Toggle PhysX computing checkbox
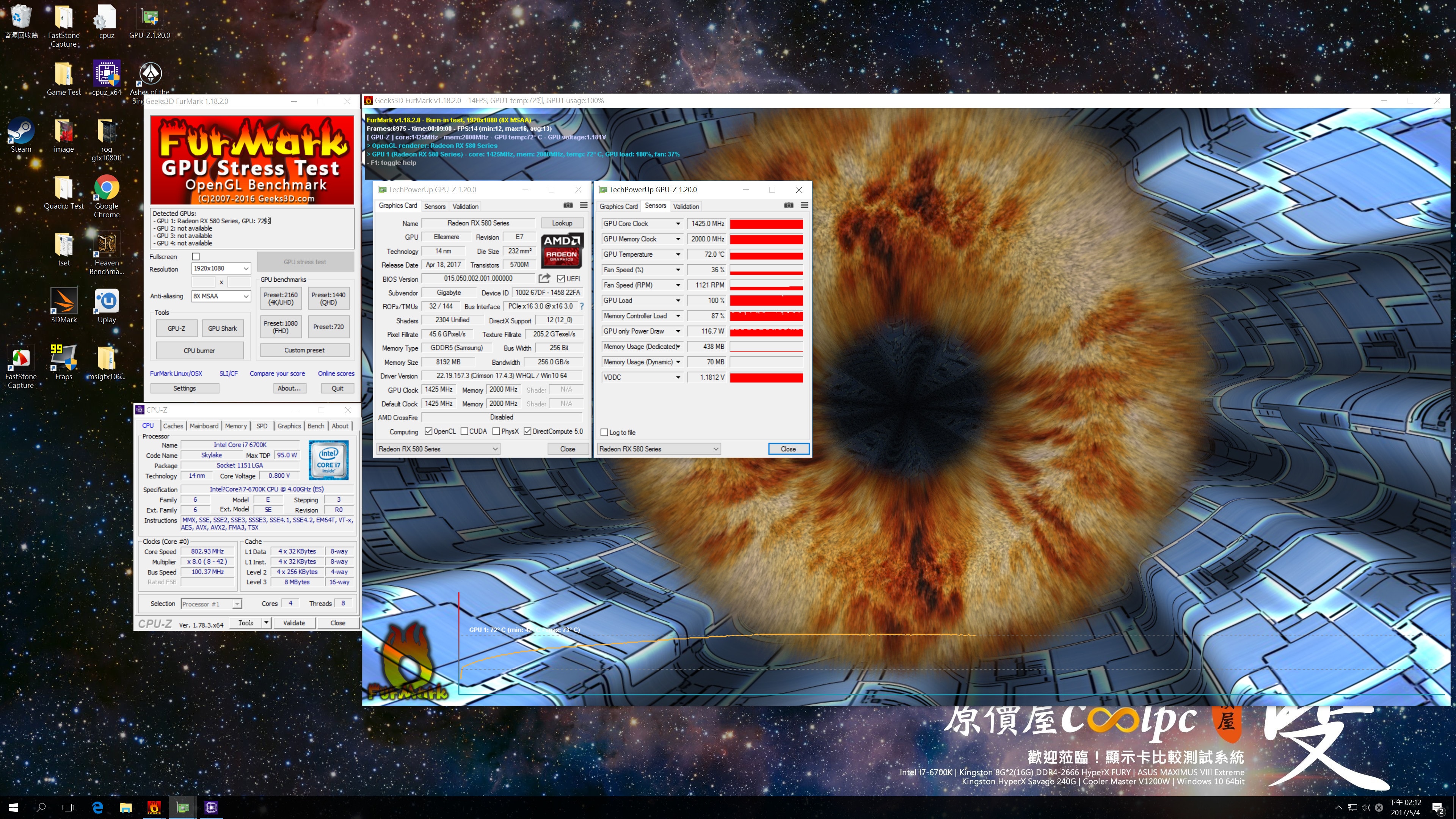Viewport: 1456px width, 819px height. 496,431
